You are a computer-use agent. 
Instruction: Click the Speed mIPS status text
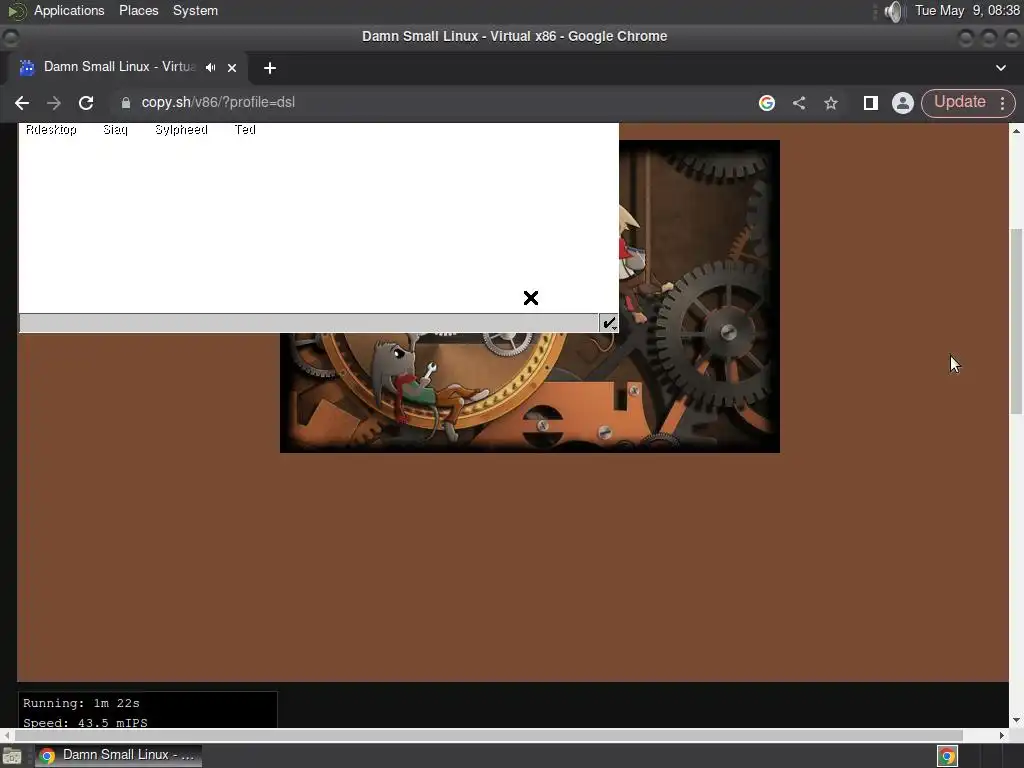tap(85, 722)
